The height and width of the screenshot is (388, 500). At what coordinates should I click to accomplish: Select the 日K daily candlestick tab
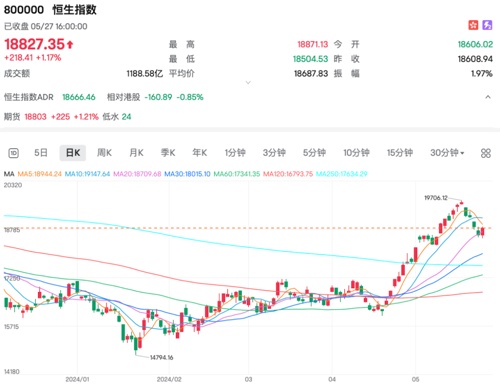pyautogui.click(x=73, y=153)
